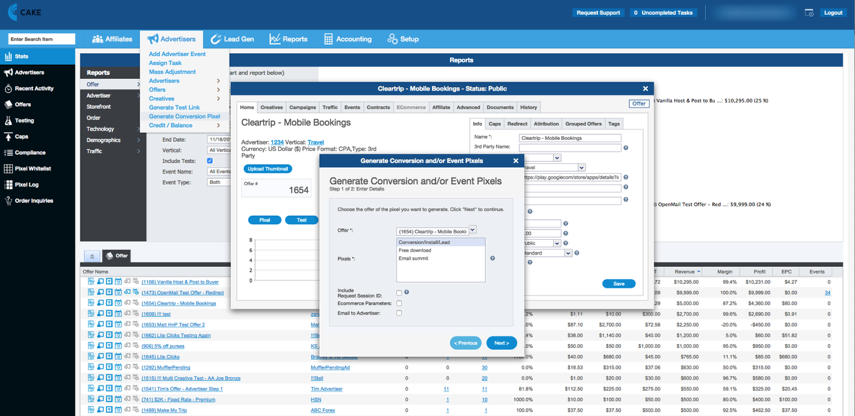Click chat bubble icon in Cleartrip row
Image resolution: width=855 pixels, height=416 pixels.
point(100,303)
